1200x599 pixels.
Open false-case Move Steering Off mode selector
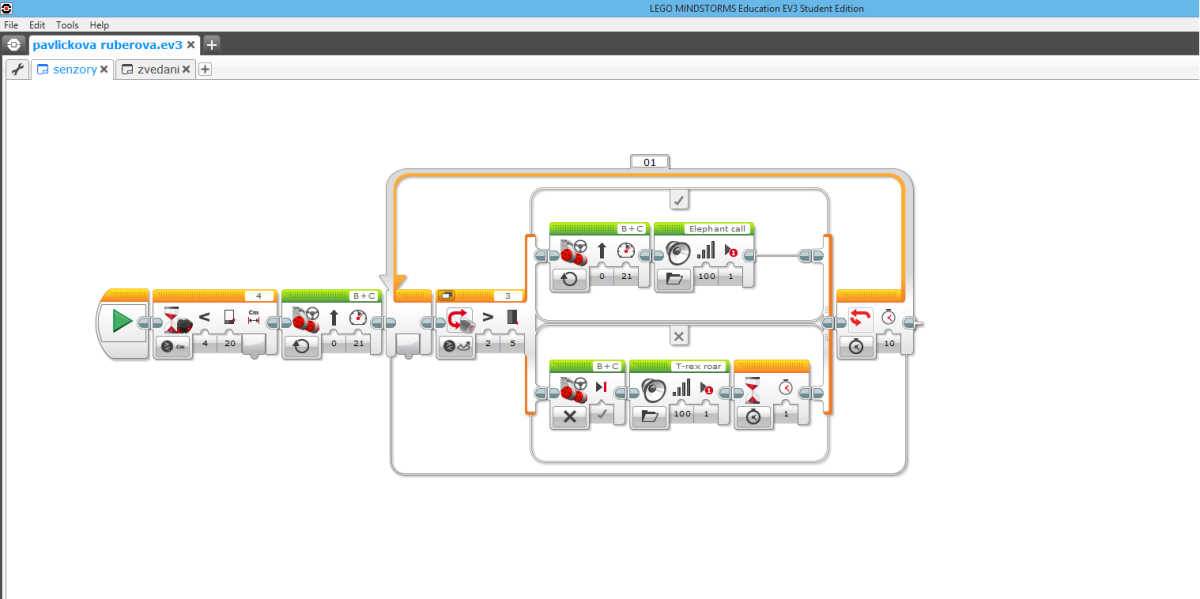click(x=570, y=416)
